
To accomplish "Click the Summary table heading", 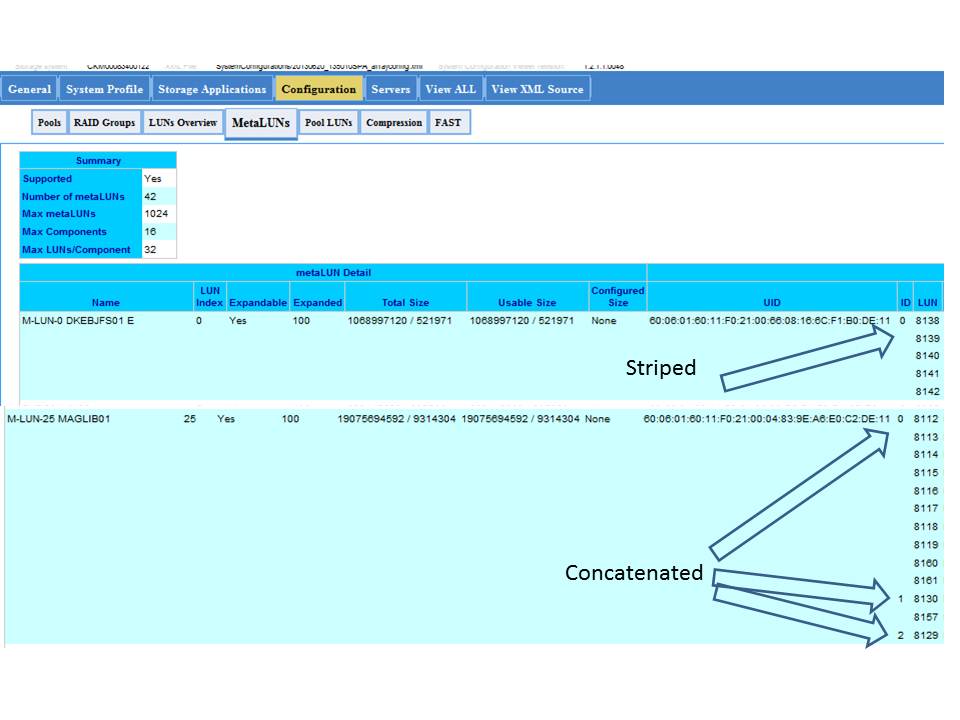I will [x=98, y=160].
